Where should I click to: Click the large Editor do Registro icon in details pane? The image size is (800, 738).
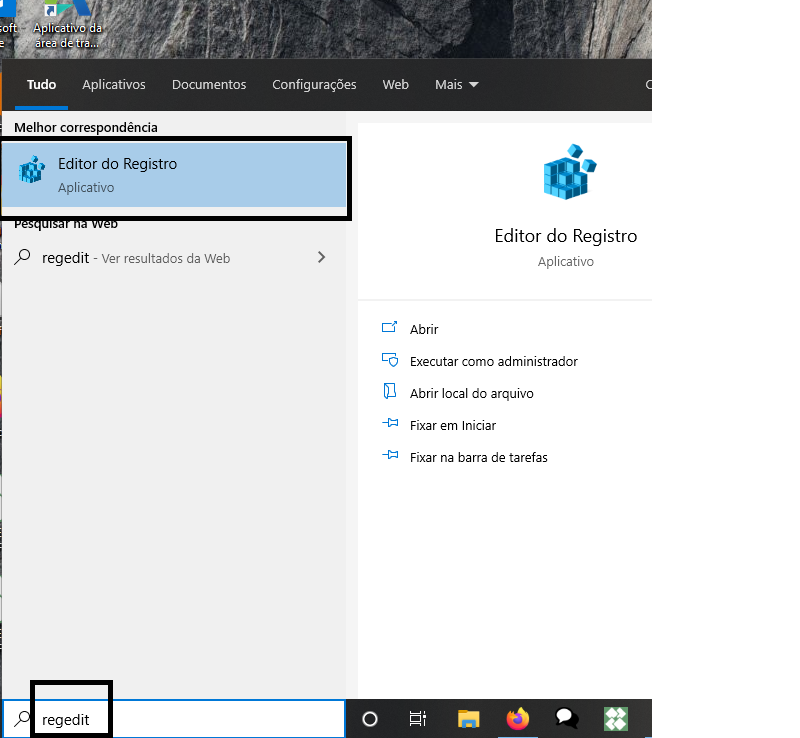(566, 173)
